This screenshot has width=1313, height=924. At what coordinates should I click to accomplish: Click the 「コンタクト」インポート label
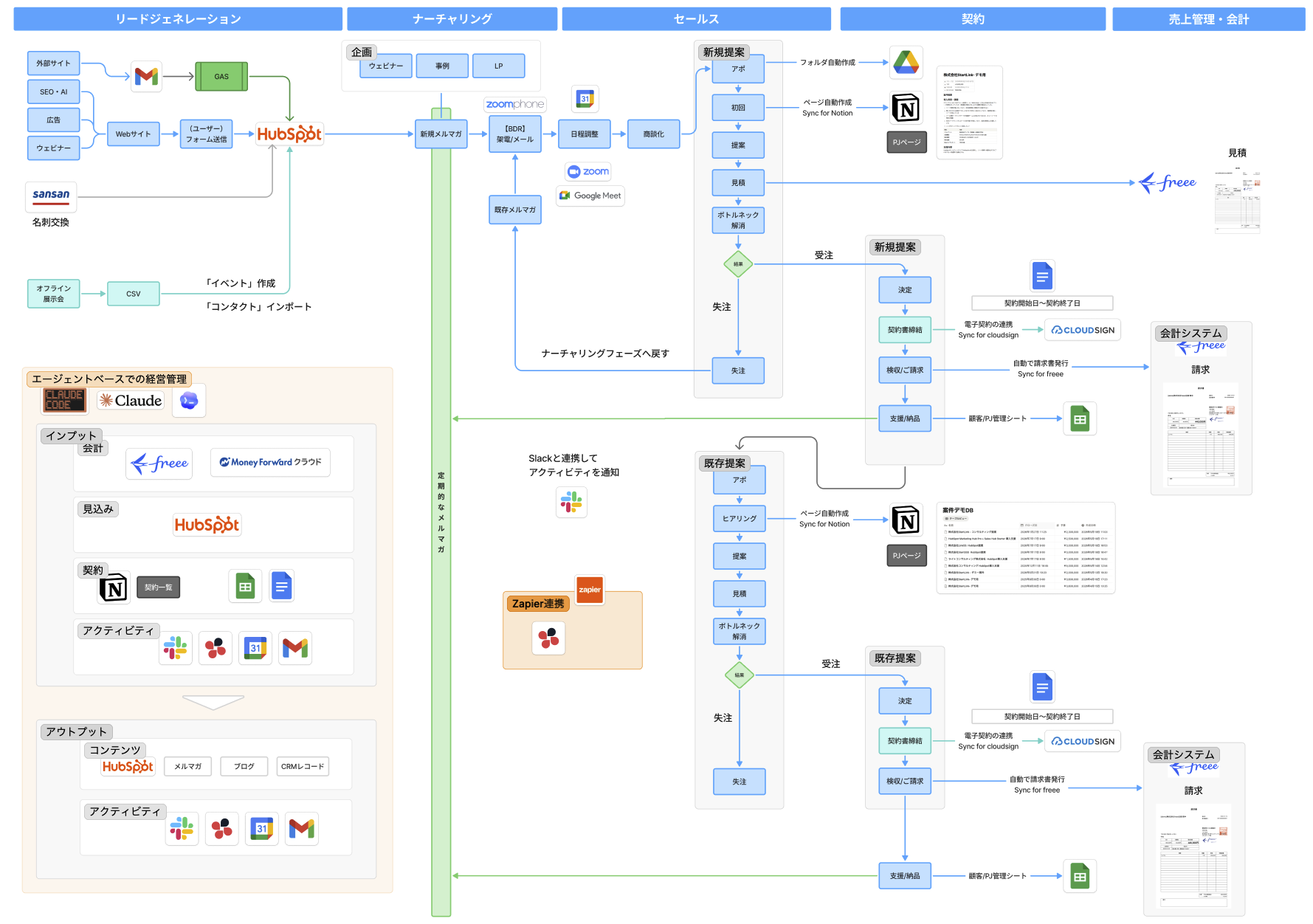pyautogui.click(x=258, y=306)
